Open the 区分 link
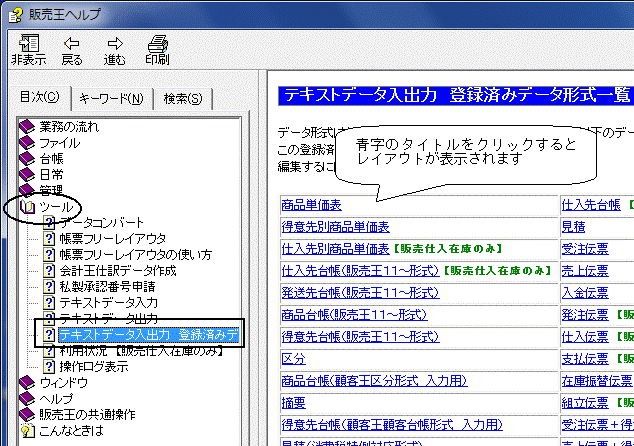The height and width of the screenshot is (446, 634). coord(294,359)
